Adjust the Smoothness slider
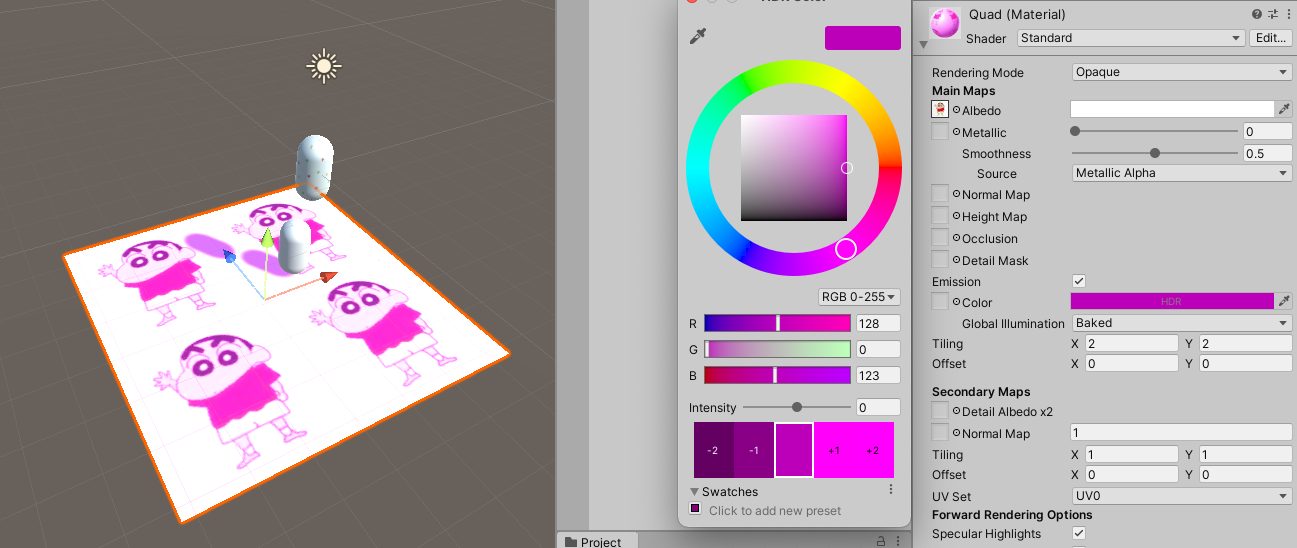Screen dimensions: 1297x548 1155,153
